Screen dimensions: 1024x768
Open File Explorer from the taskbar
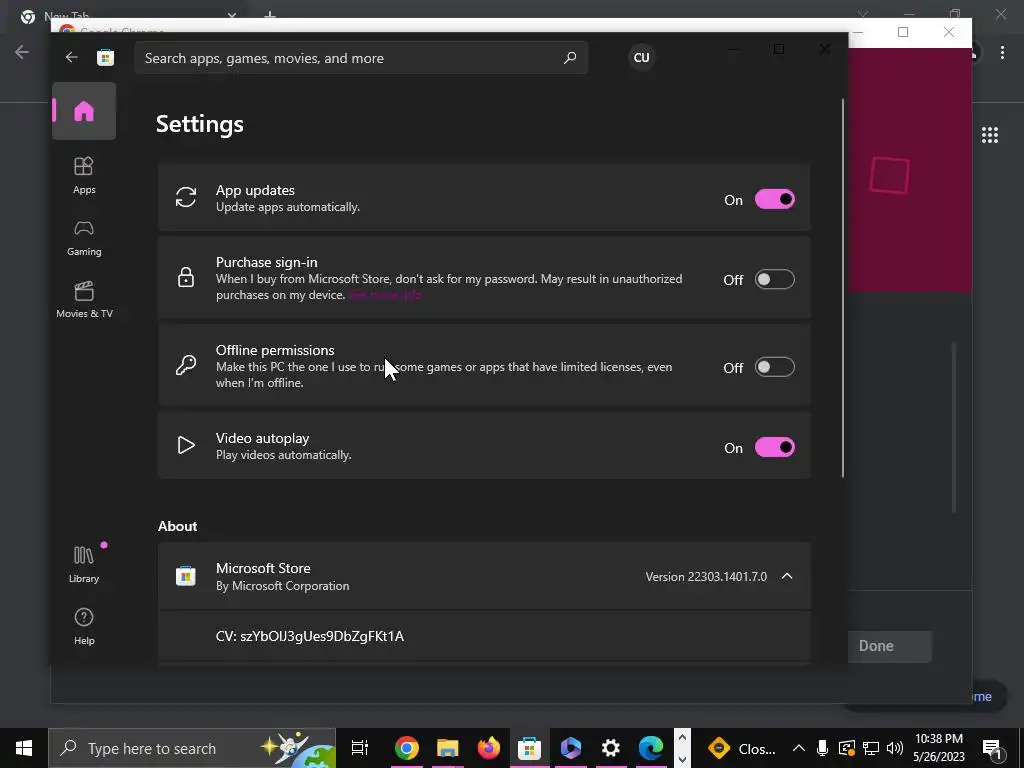click(447, 748)
